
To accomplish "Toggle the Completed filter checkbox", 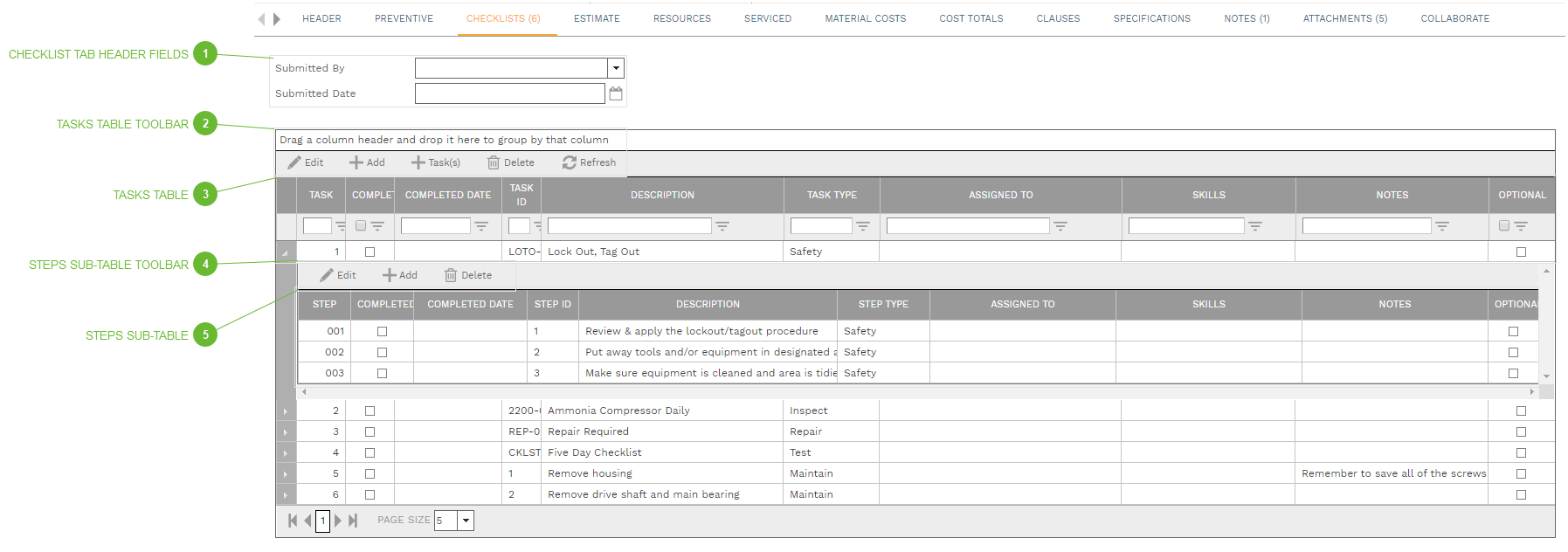I will [361, 225].
